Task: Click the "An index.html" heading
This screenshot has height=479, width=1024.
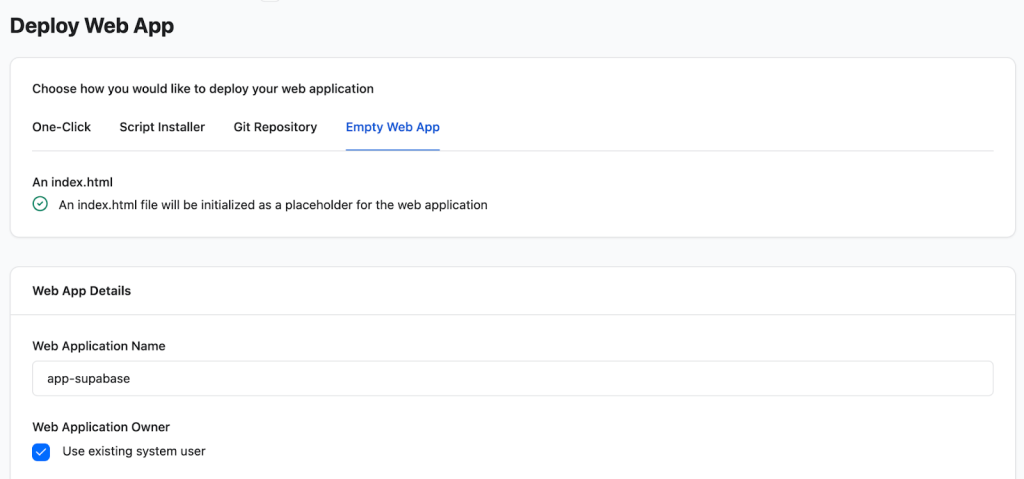Action: click(72, 182)
